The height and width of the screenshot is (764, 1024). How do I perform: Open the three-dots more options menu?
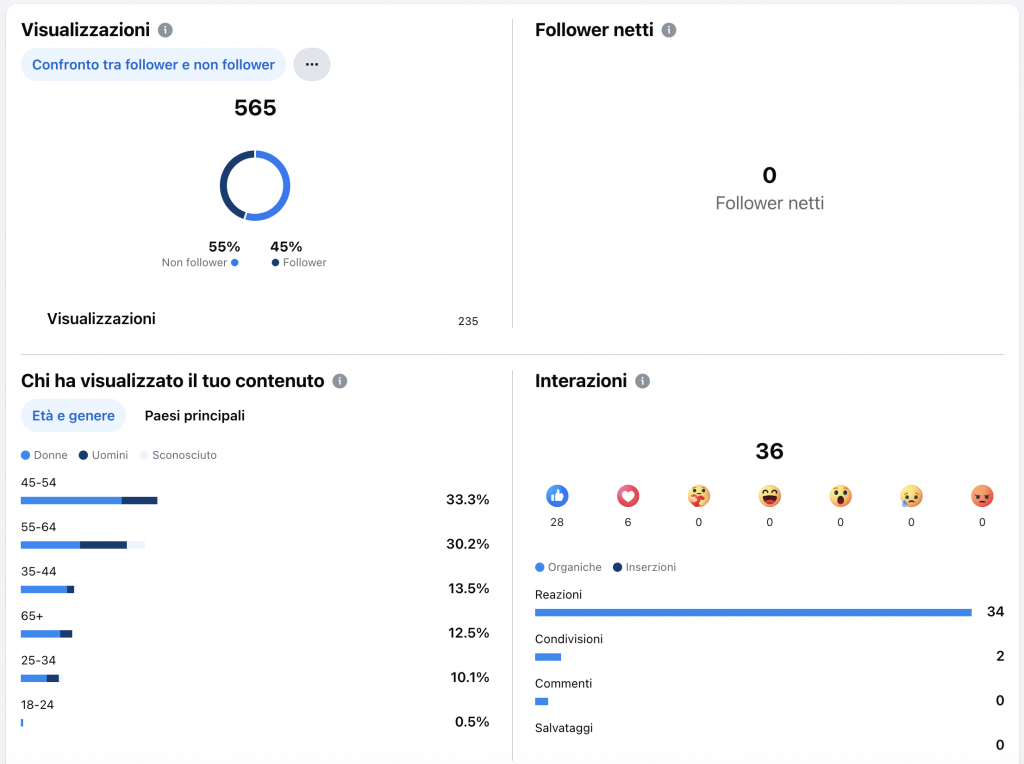312,64
